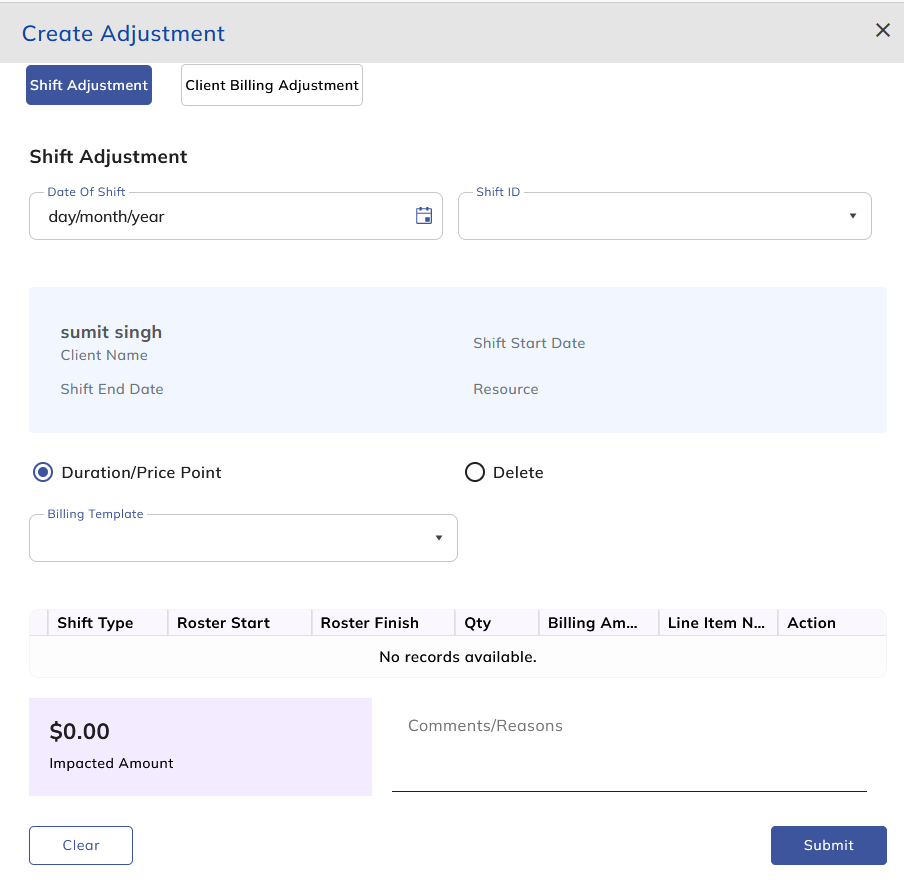
Task: Open the Date Of Shift calendar picker
Action: [x=424, y=216]
